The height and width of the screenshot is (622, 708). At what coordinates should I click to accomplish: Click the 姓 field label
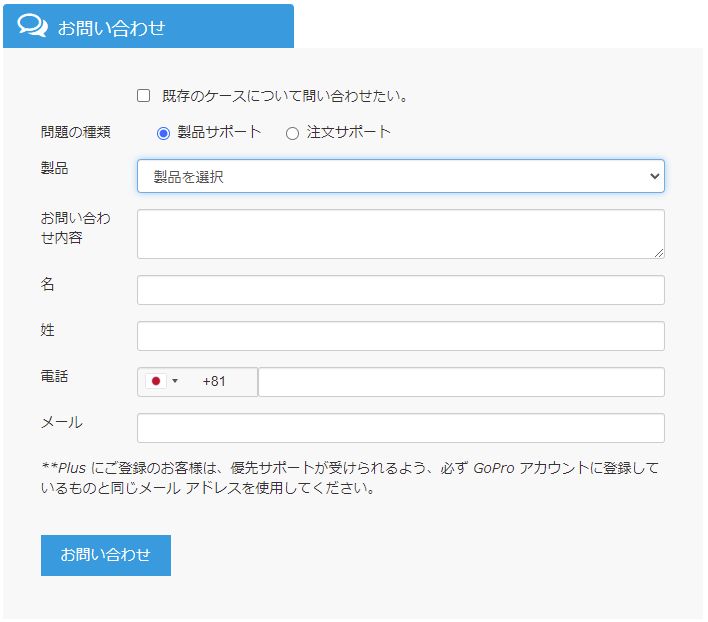[47, 330]
